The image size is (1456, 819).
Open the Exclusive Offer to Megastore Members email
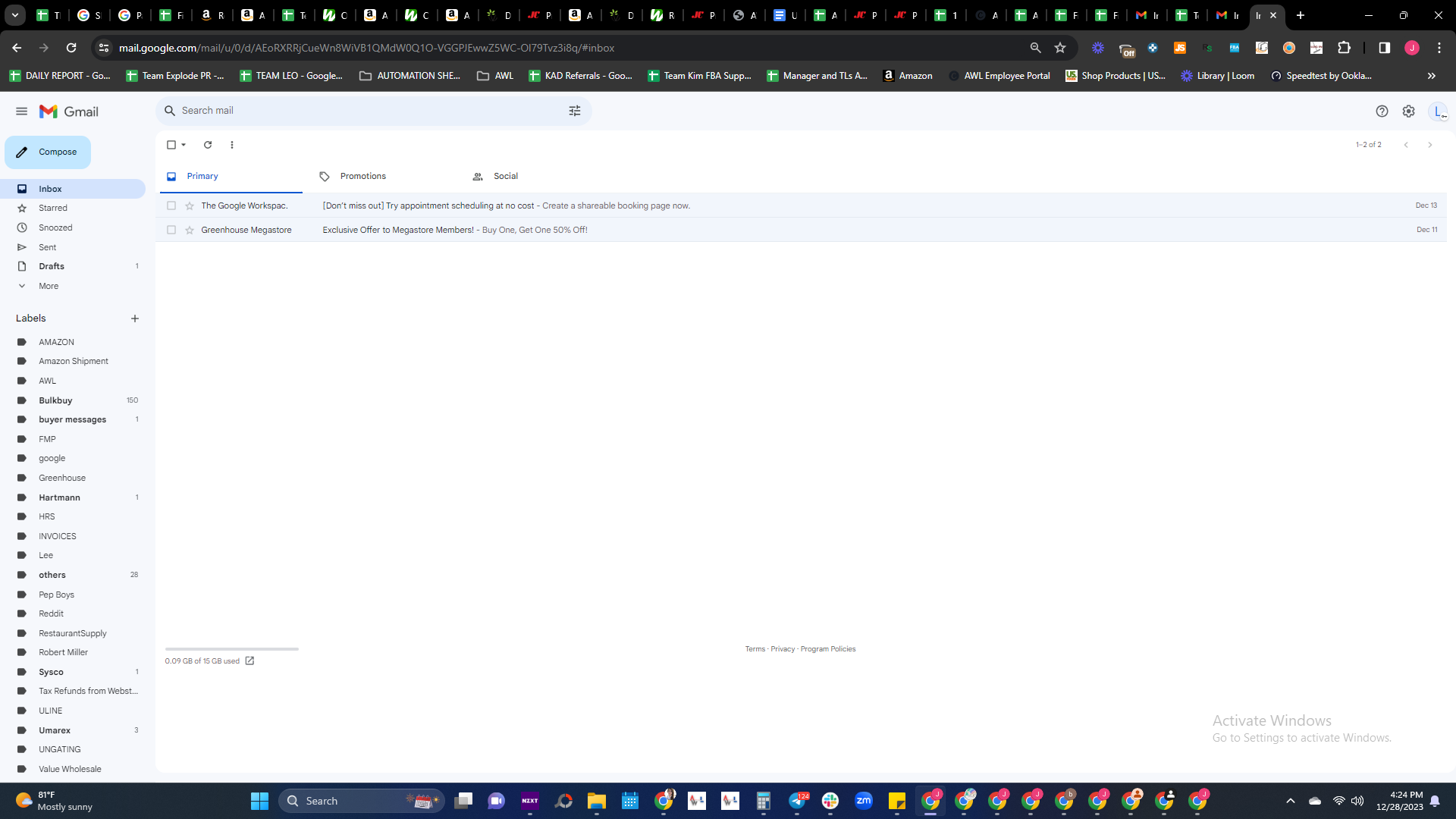tap(801, 230)
